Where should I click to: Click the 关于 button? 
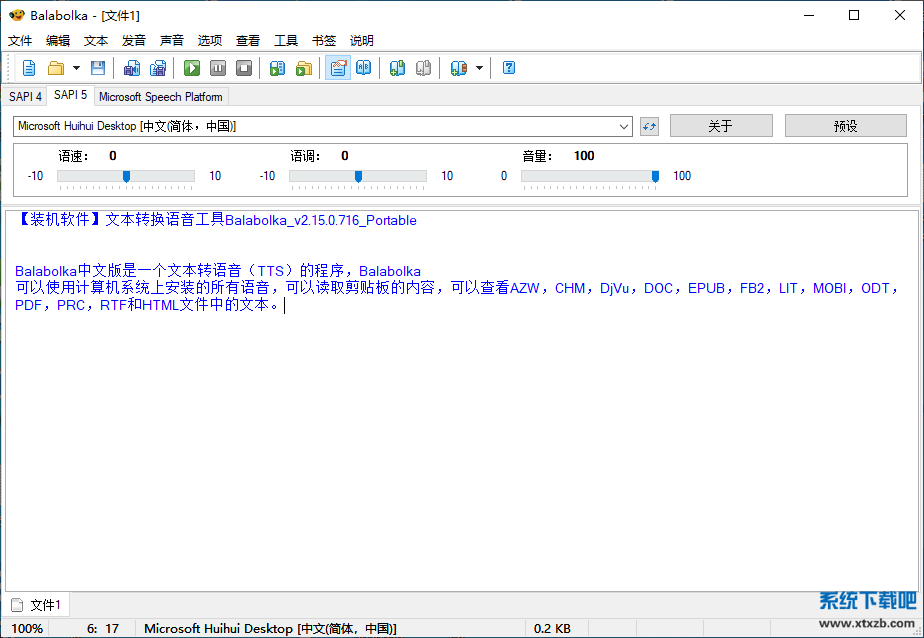click(720, 126)
